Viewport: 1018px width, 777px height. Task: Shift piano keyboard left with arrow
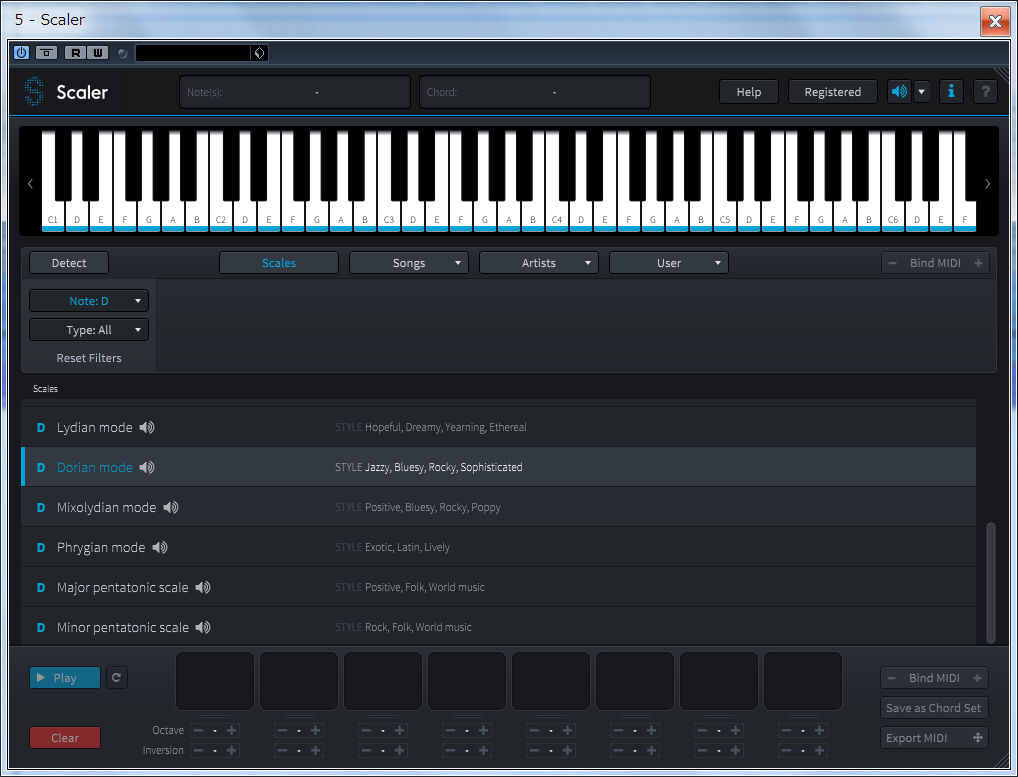pos(30,184)
